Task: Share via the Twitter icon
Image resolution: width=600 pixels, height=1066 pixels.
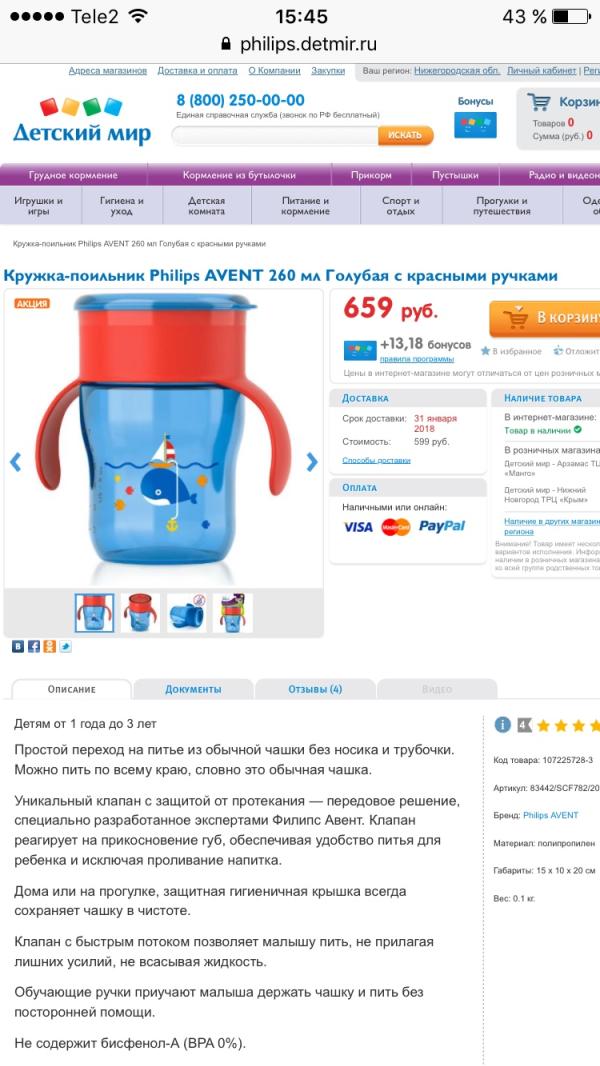Action: (65, 647)
